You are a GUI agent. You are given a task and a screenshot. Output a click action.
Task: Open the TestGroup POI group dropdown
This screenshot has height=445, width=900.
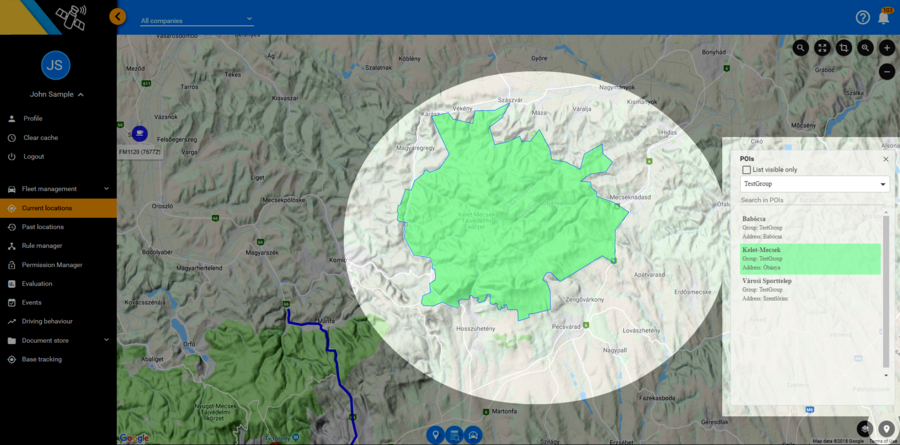(x=815, y=184)
